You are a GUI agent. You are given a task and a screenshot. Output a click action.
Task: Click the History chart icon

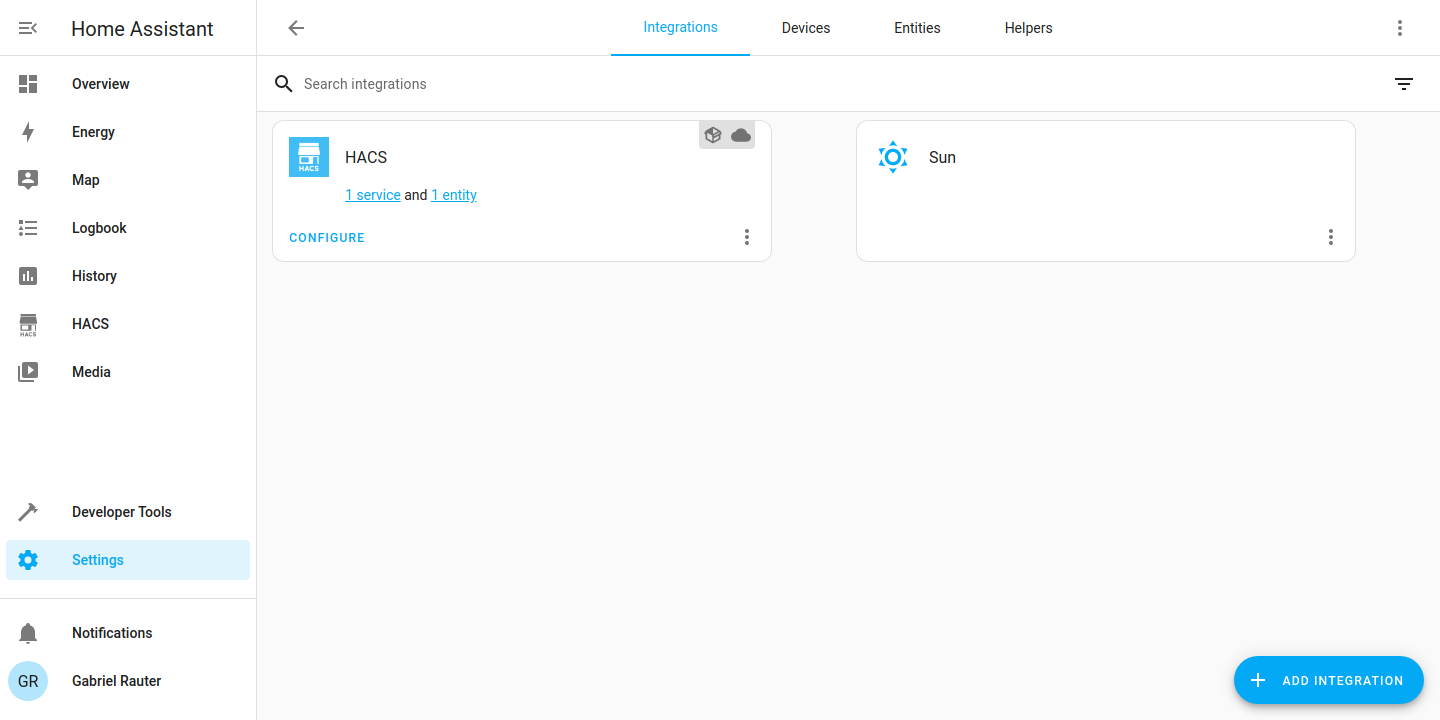(28, 276)
